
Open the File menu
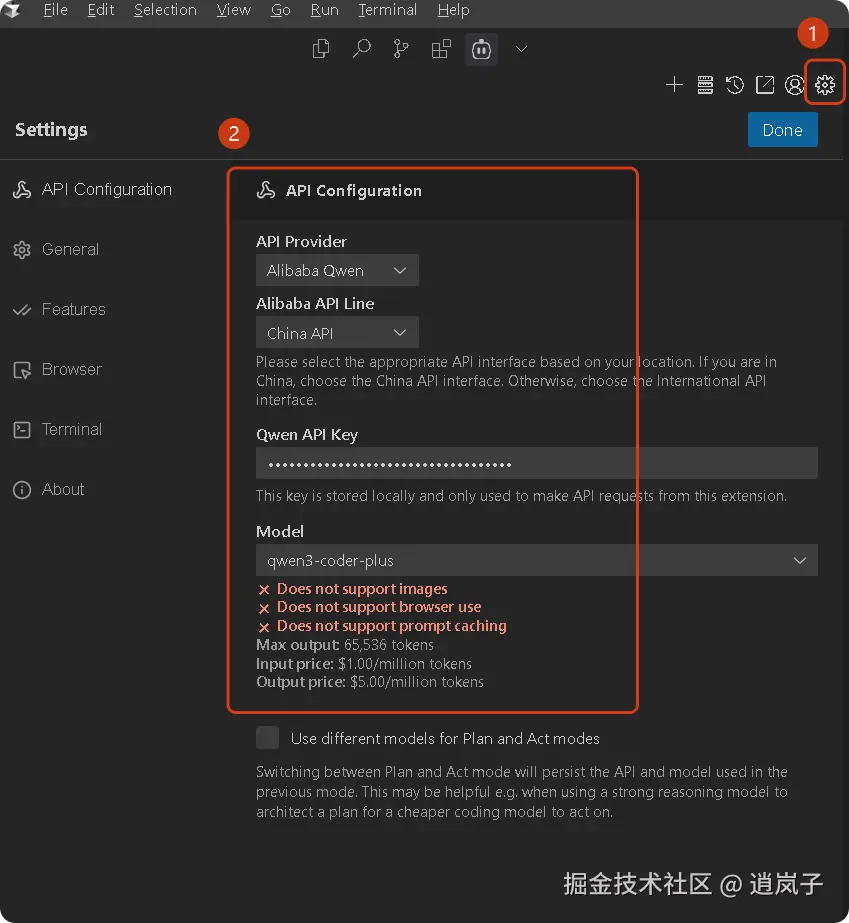pyautogui.click(x=55, y=10)
